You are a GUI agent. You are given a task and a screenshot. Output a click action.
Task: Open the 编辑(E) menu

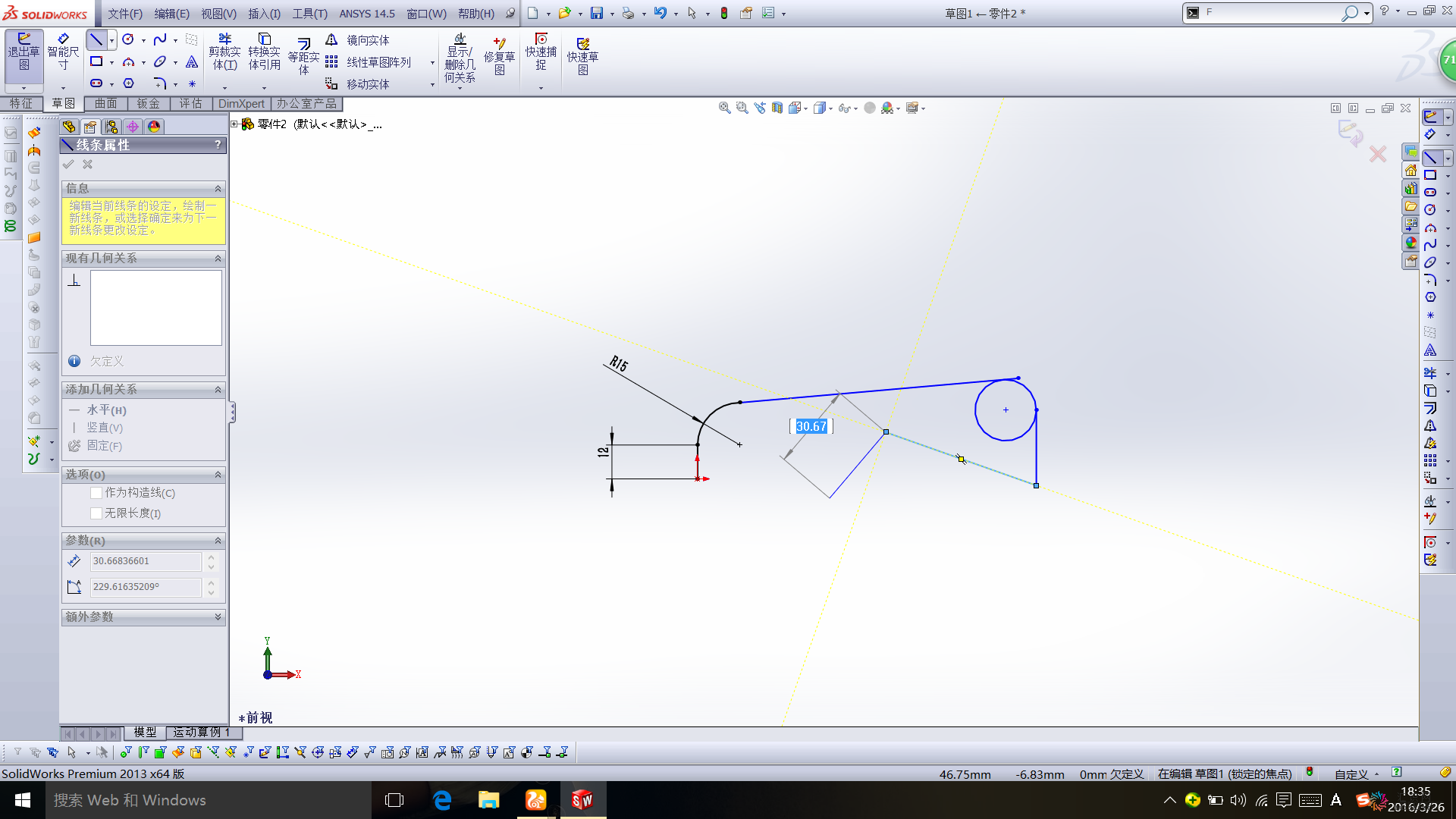[x=172, y=14]
